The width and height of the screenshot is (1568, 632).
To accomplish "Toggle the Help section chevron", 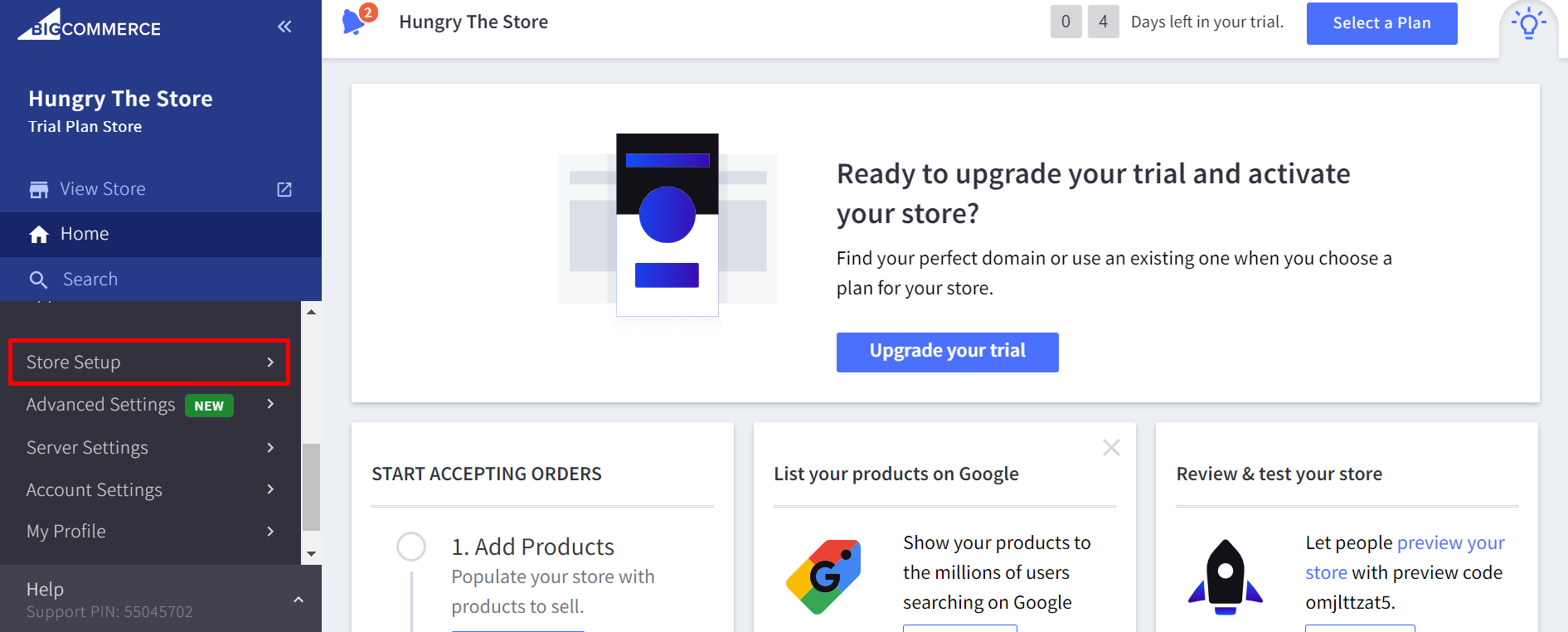I will point(299,600).
